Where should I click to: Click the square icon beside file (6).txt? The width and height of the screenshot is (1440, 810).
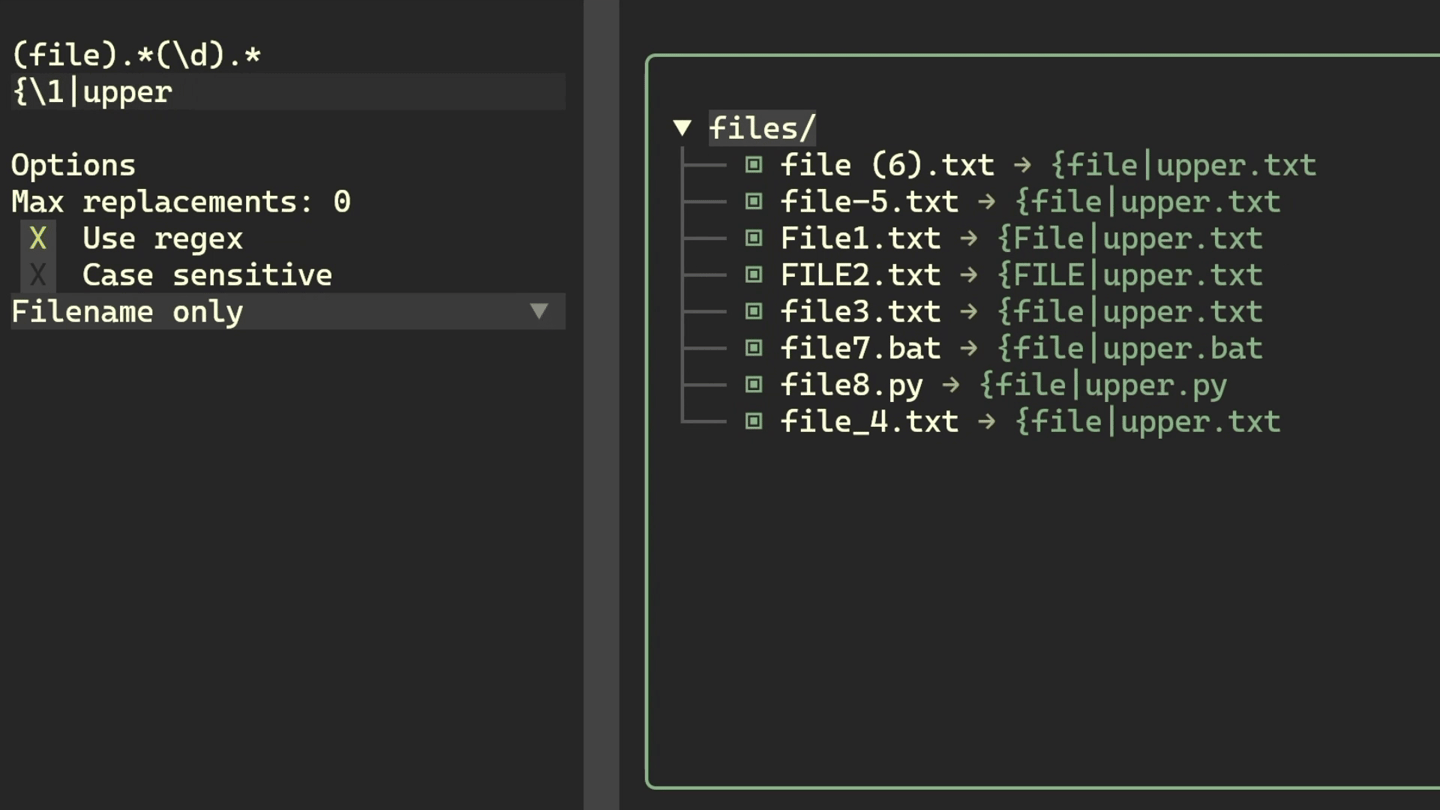coord(754,165)
